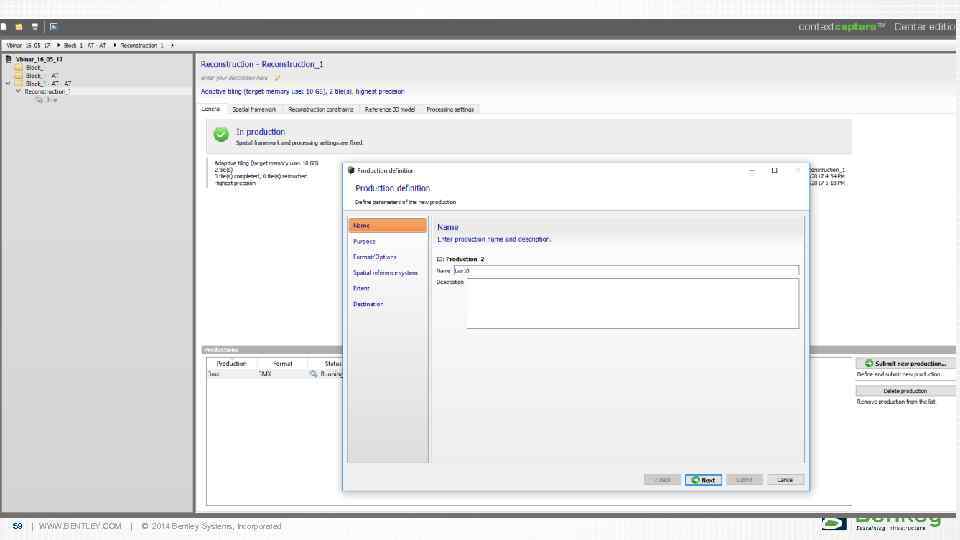Click the fourth toolbar icon after the separator
Image resolution: width=960 pixels, height=540 pixels.
54,27
